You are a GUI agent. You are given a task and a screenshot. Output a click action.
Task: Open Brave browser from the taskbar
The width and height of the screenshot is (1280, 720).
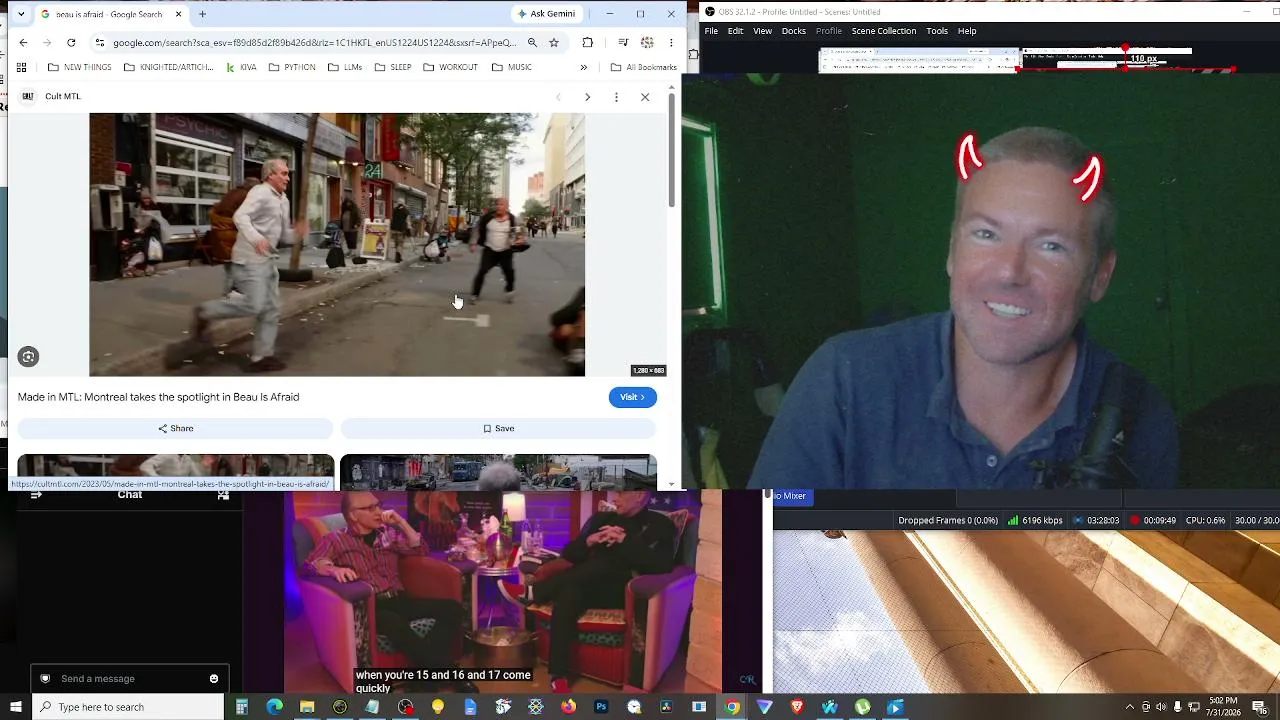coord(797,707)
